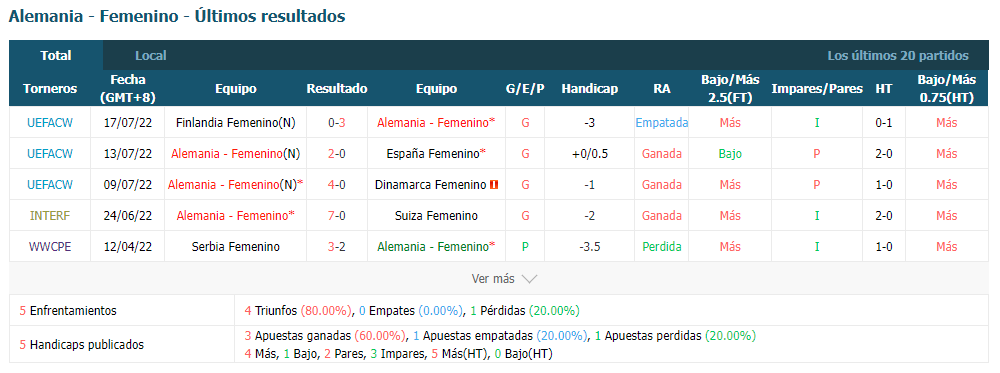Viewport: 1000px width, 373px height.
Task: Switch to the Local tab
Action: pyautogui.click(x=151, y=55)
